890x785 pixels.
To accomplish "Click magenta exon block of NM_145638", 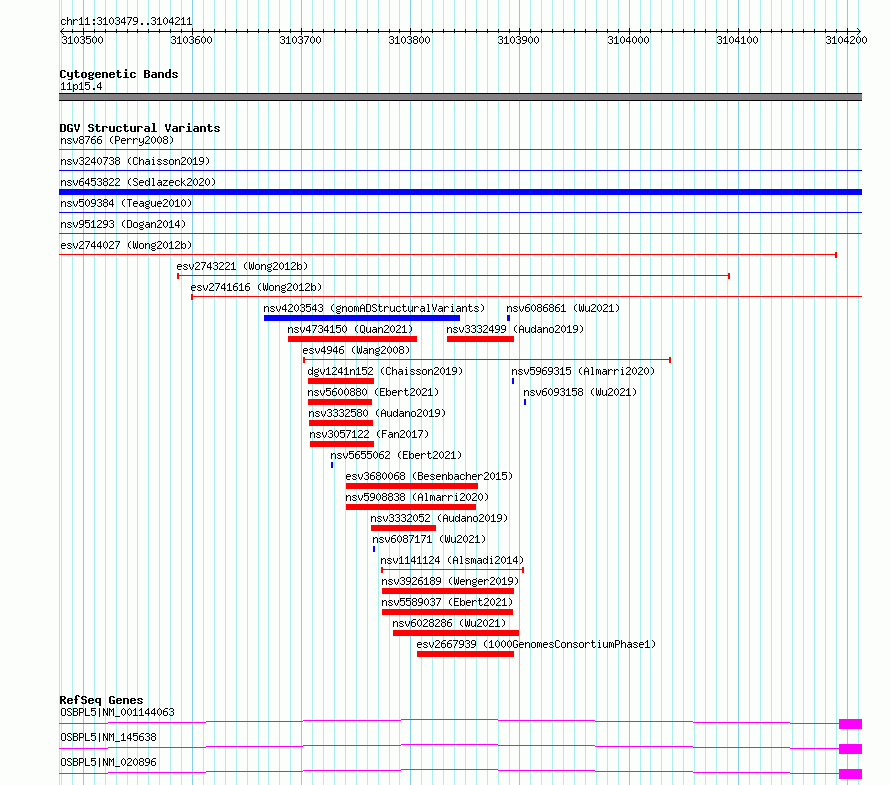I will coord(850,749).
